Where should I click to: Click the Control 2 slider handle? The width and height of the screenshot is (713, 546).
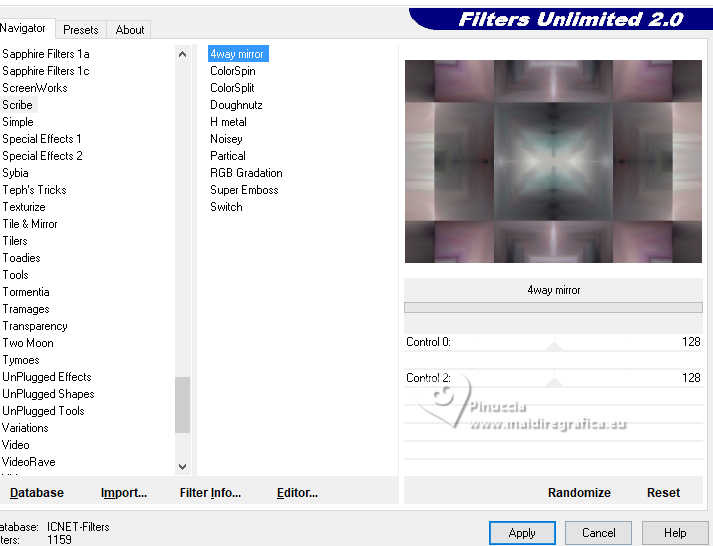click(554, 382)
